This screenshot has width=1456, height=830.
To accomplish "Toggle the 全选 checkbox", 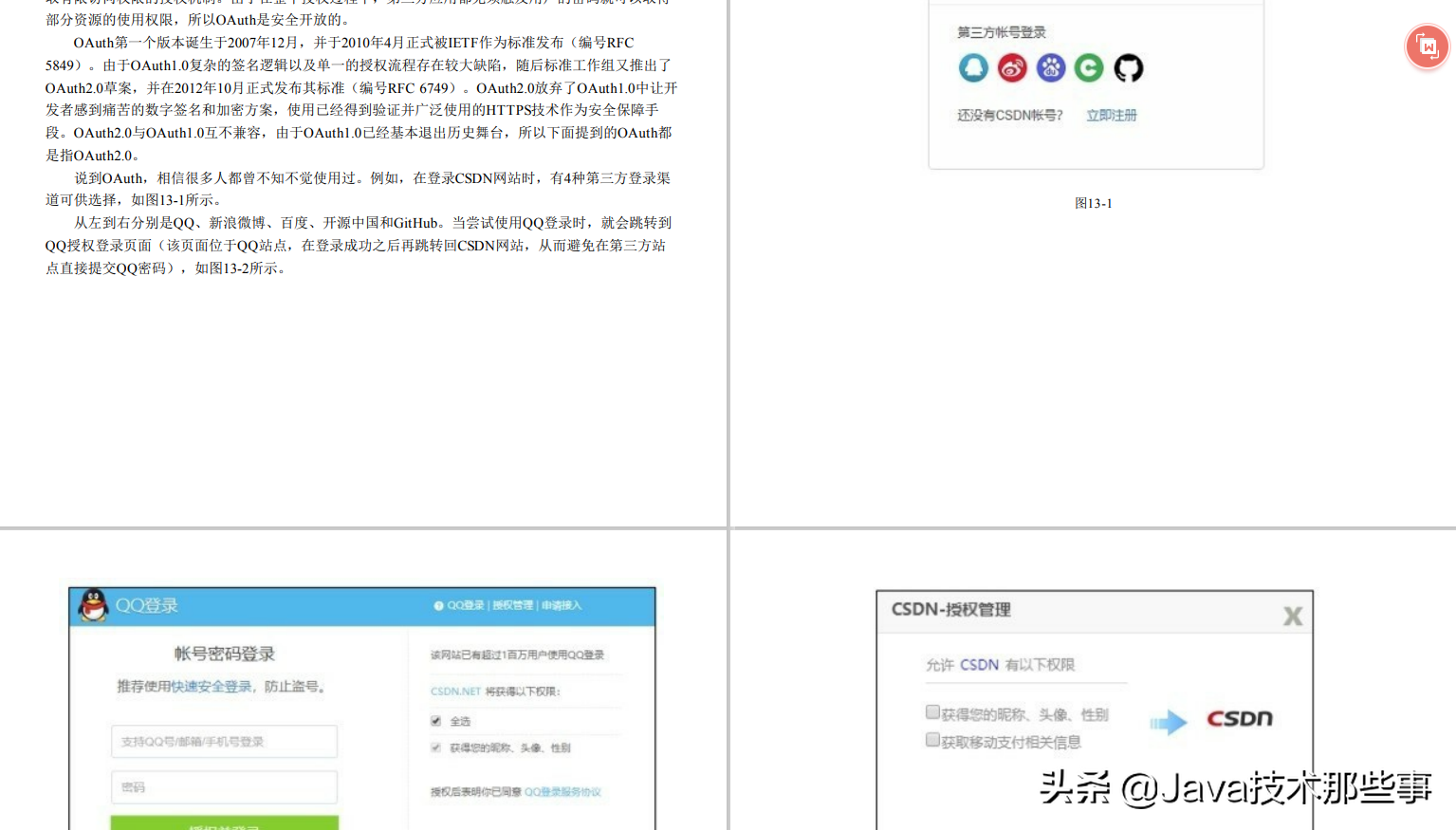I will pyautogui.click(x=436, y=721).
